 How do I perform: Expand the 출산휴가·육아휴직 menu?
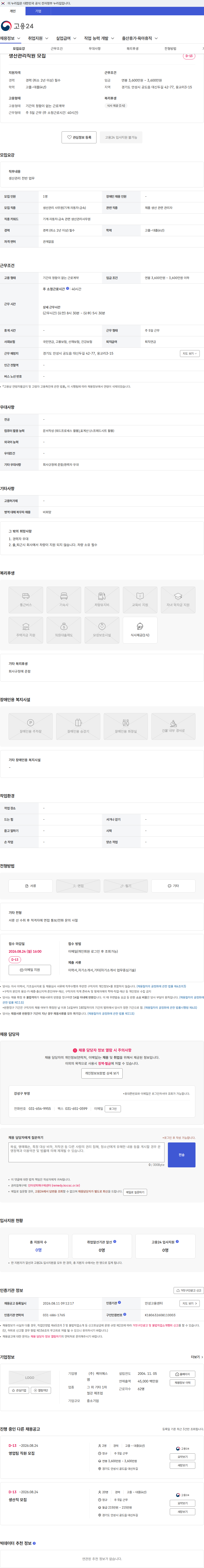pos(140,38)
